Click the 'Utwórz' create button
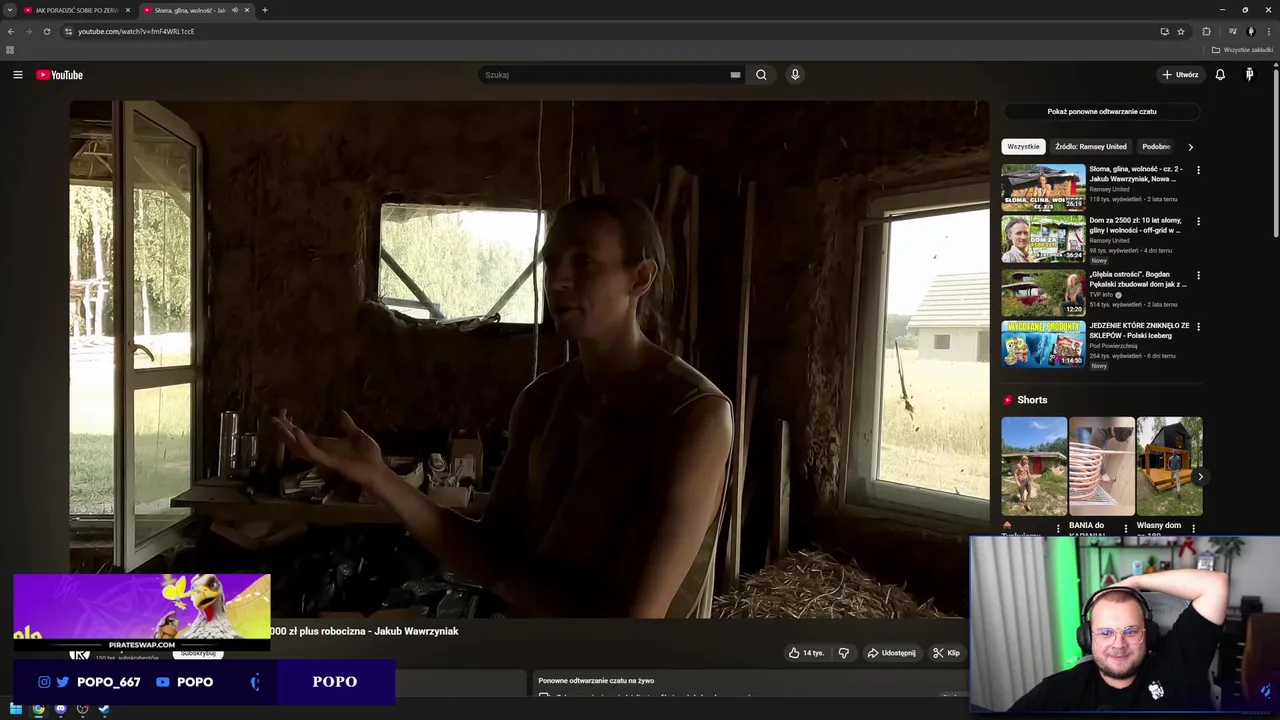The width and height of the screenshot is (1280, 720). point(1180,75)
